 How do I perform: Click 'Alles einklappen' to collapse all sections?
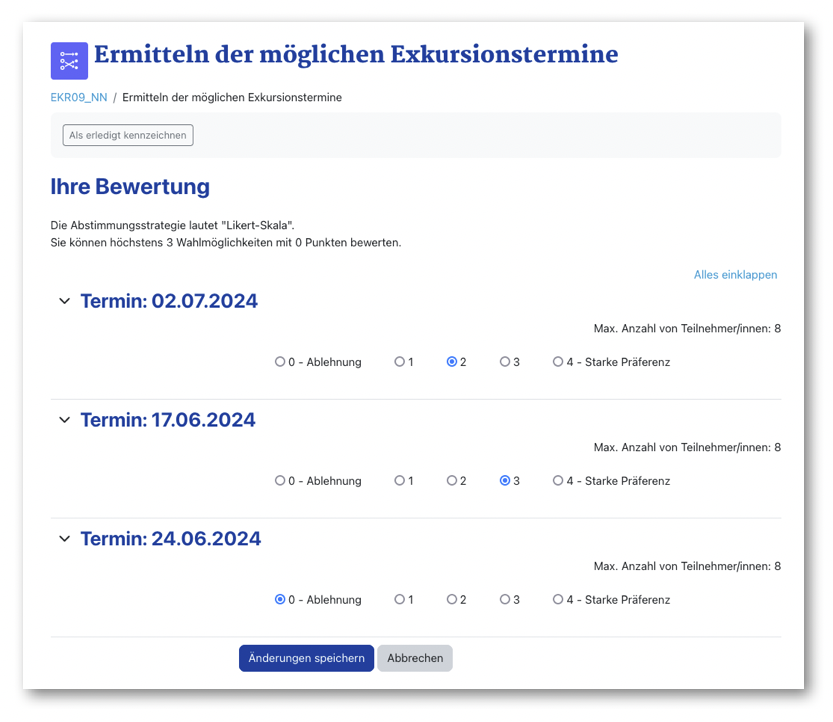pyautogui.click(x=735, y=275)
